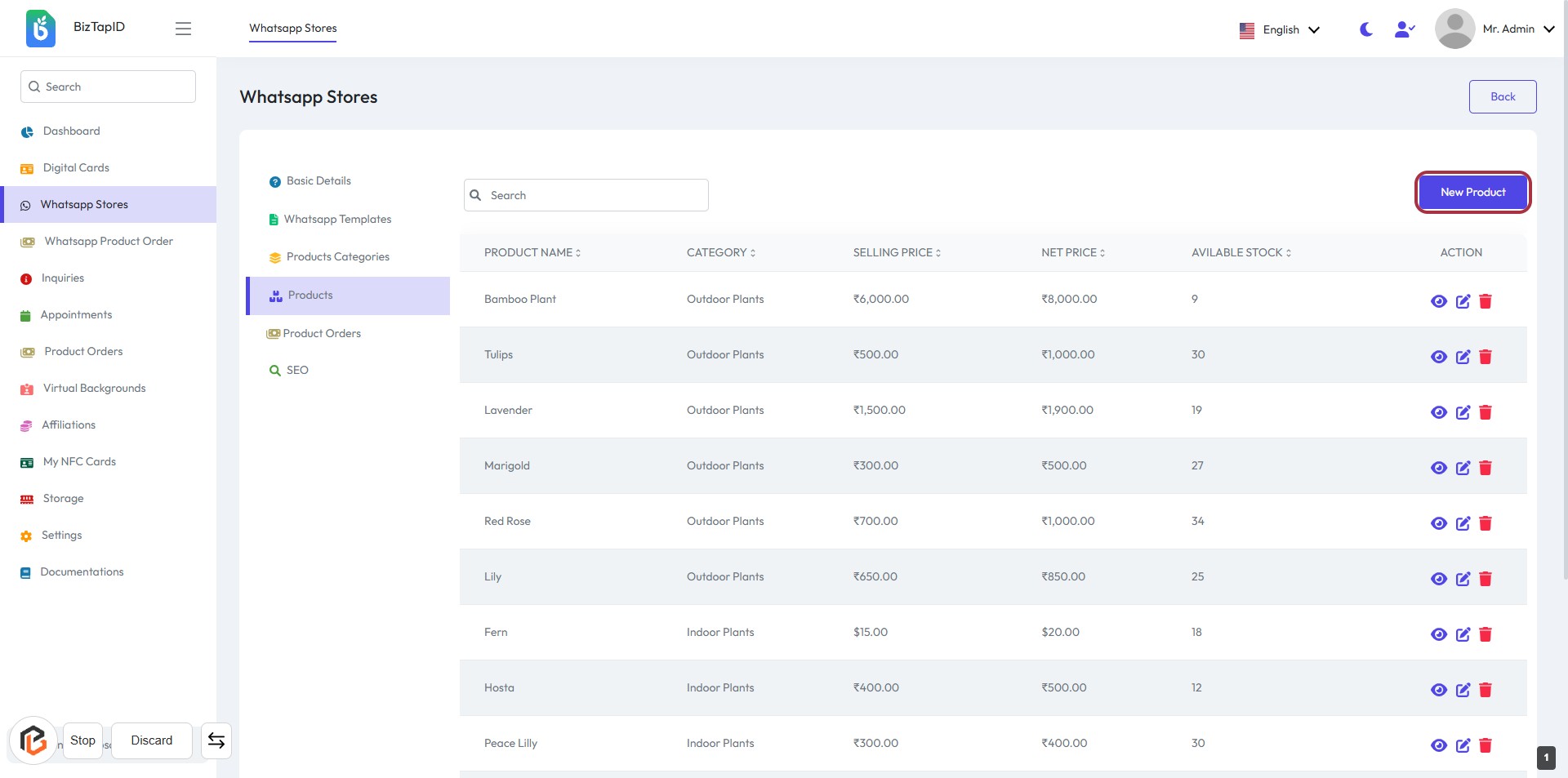Go to Digital Cards in sidebar
Viewport: 1568px width, 778px height.
click(76, 168)
